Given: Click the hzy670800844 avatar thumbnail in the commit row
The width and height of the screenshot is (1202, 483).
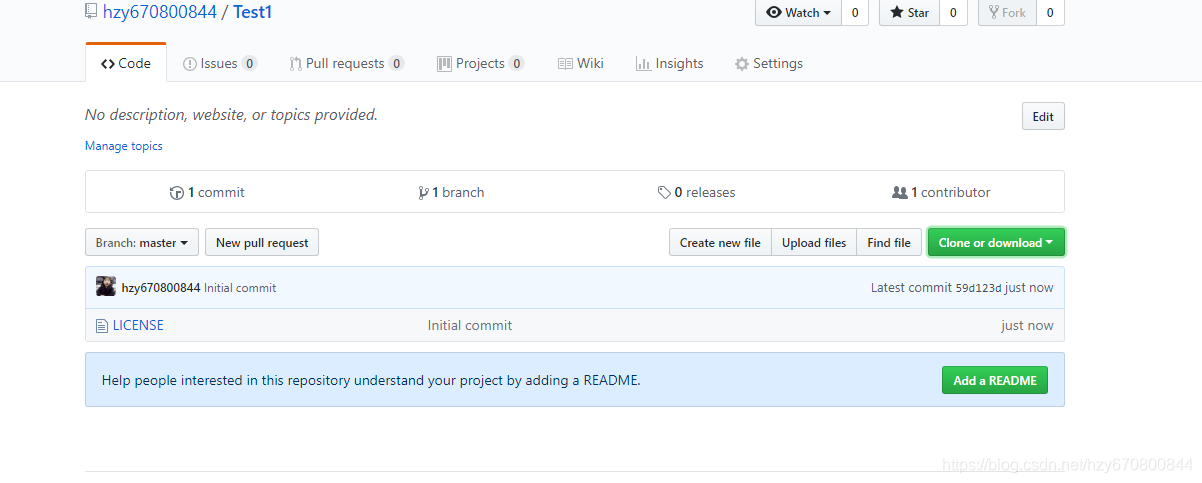Looking at the screenshot, I should 106,287.
